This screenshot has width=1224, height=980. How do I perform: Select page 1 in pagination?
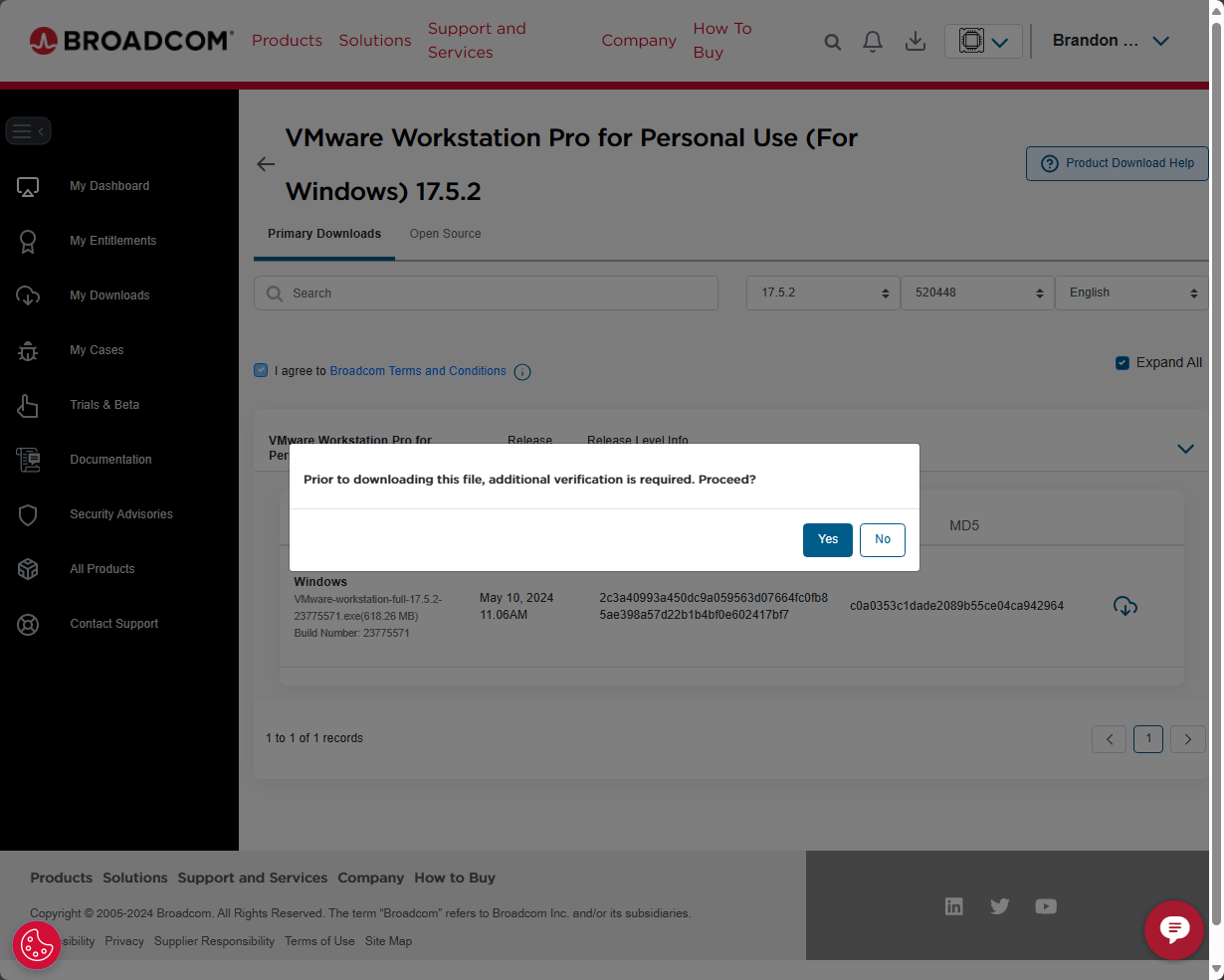click(1148, 738)
